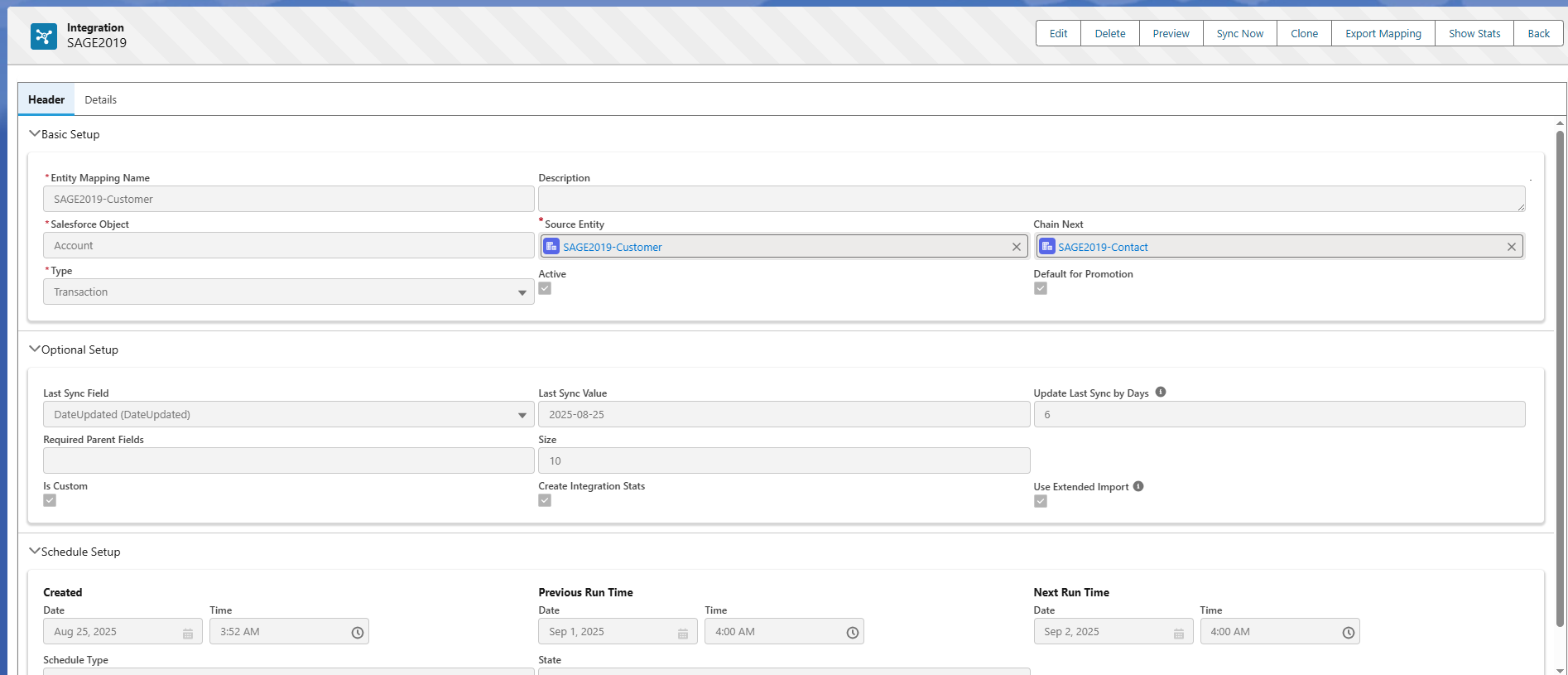Click the Clone button
1568x675 pixels.
pyautogui.click(x=1304, y=33)
